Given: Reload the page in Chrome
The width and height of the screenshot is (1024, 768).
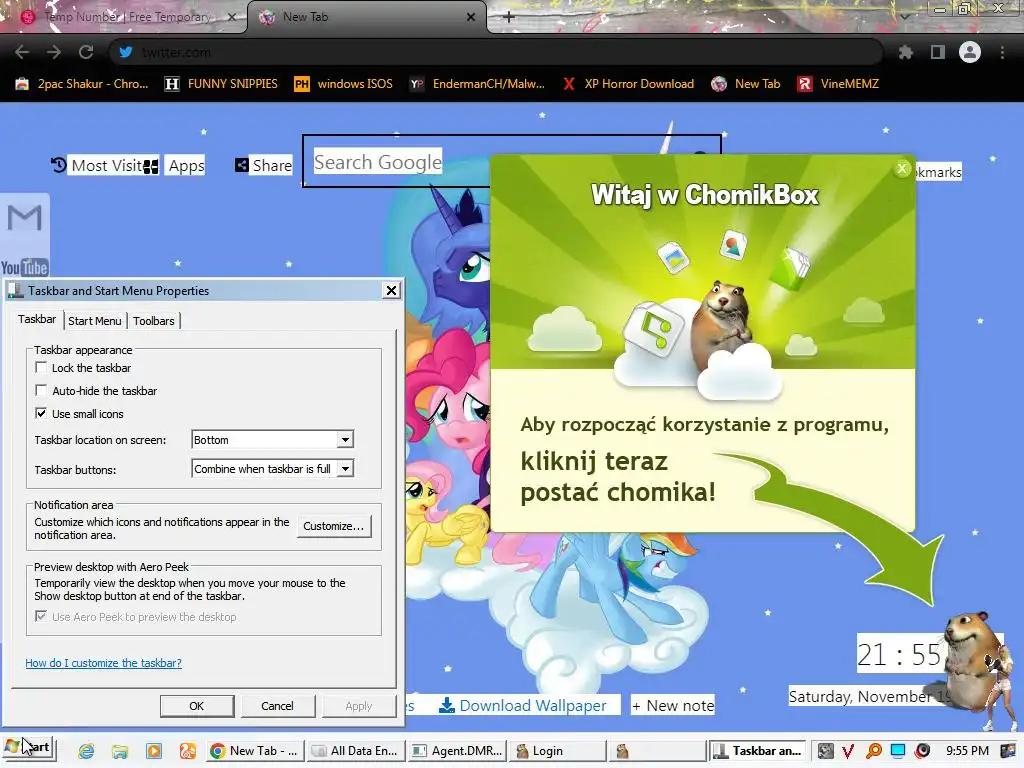Looking at the screenshot, I should 86,52.
